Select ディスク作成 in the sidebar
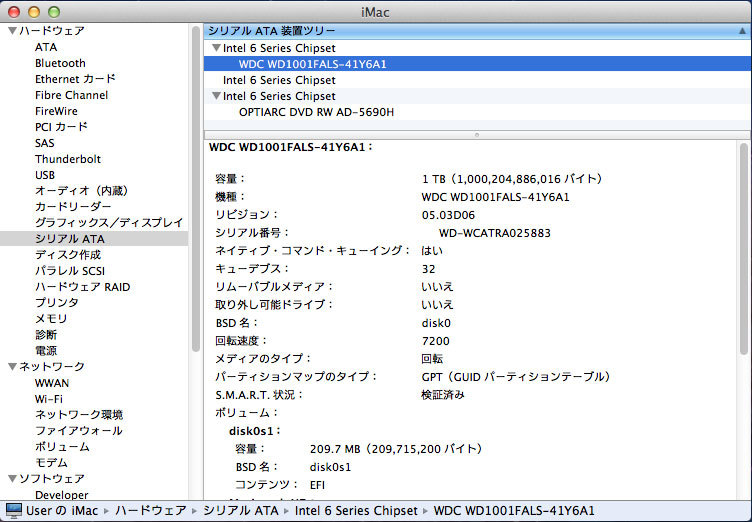752x522 pixels. click(68, 255)
